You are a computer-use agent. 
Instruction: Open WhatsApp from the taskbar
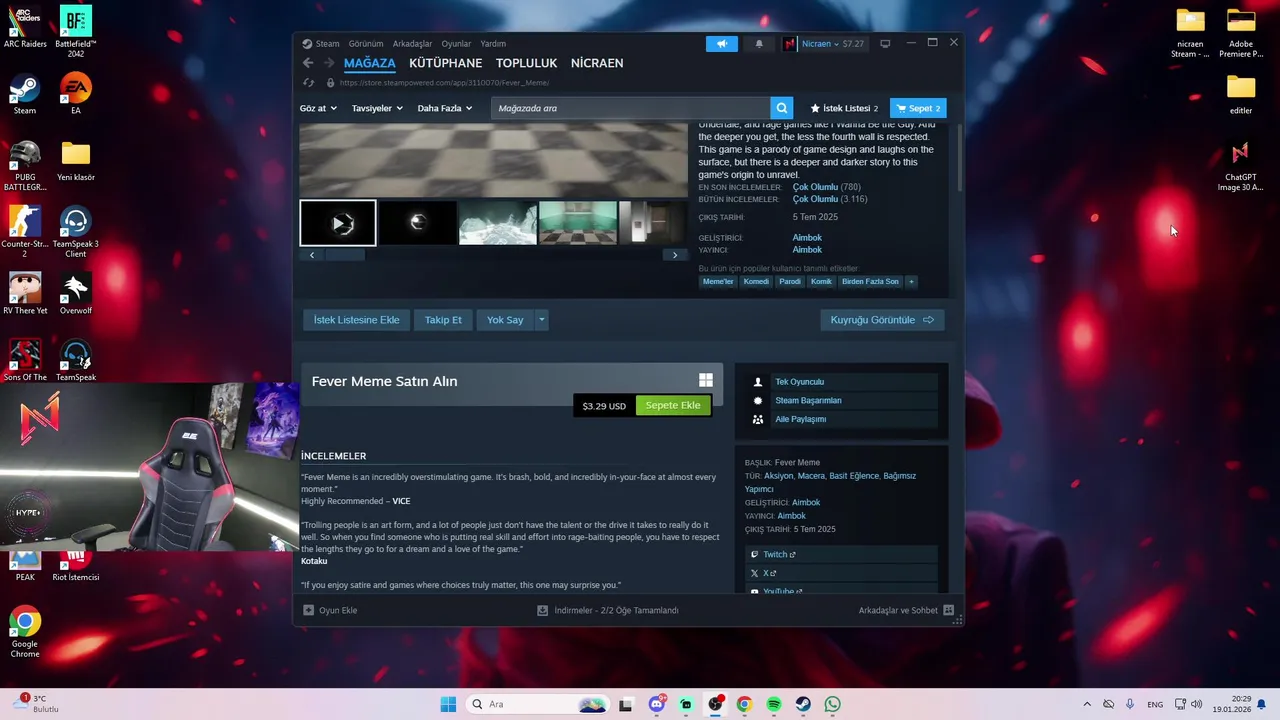click(x=833, y=705)
